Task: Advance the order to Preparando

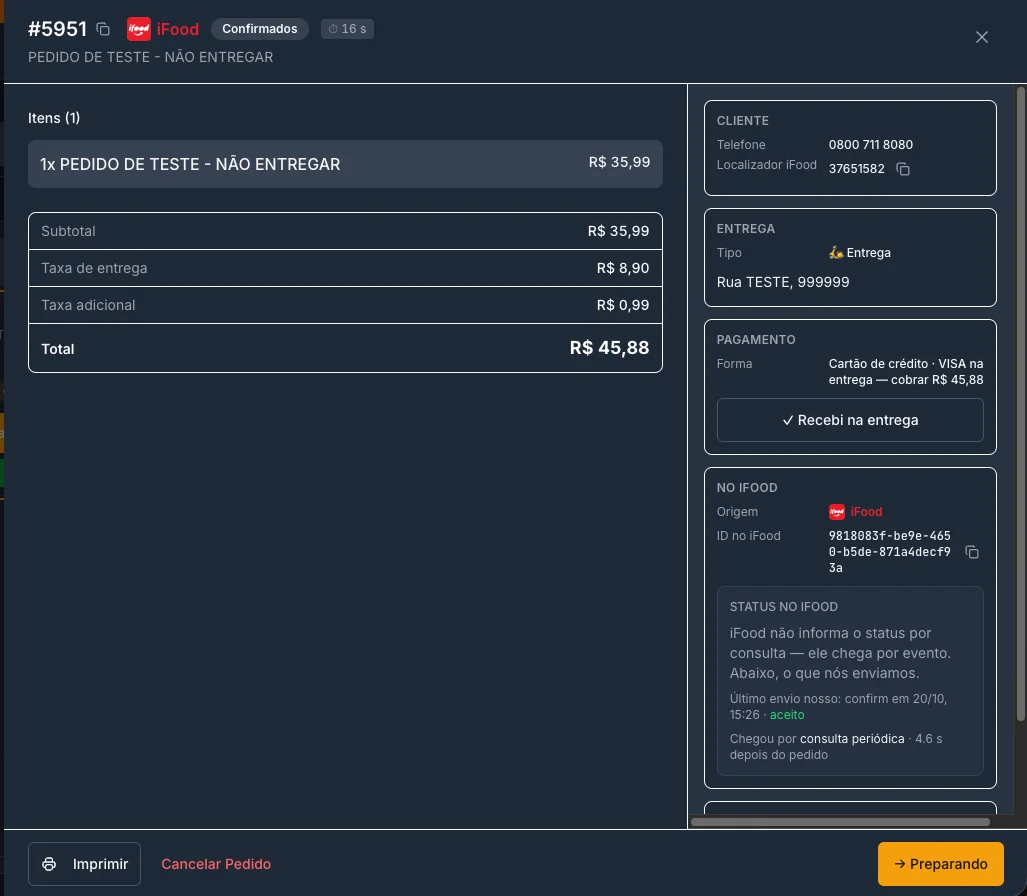Action: [x=941, y=864]
